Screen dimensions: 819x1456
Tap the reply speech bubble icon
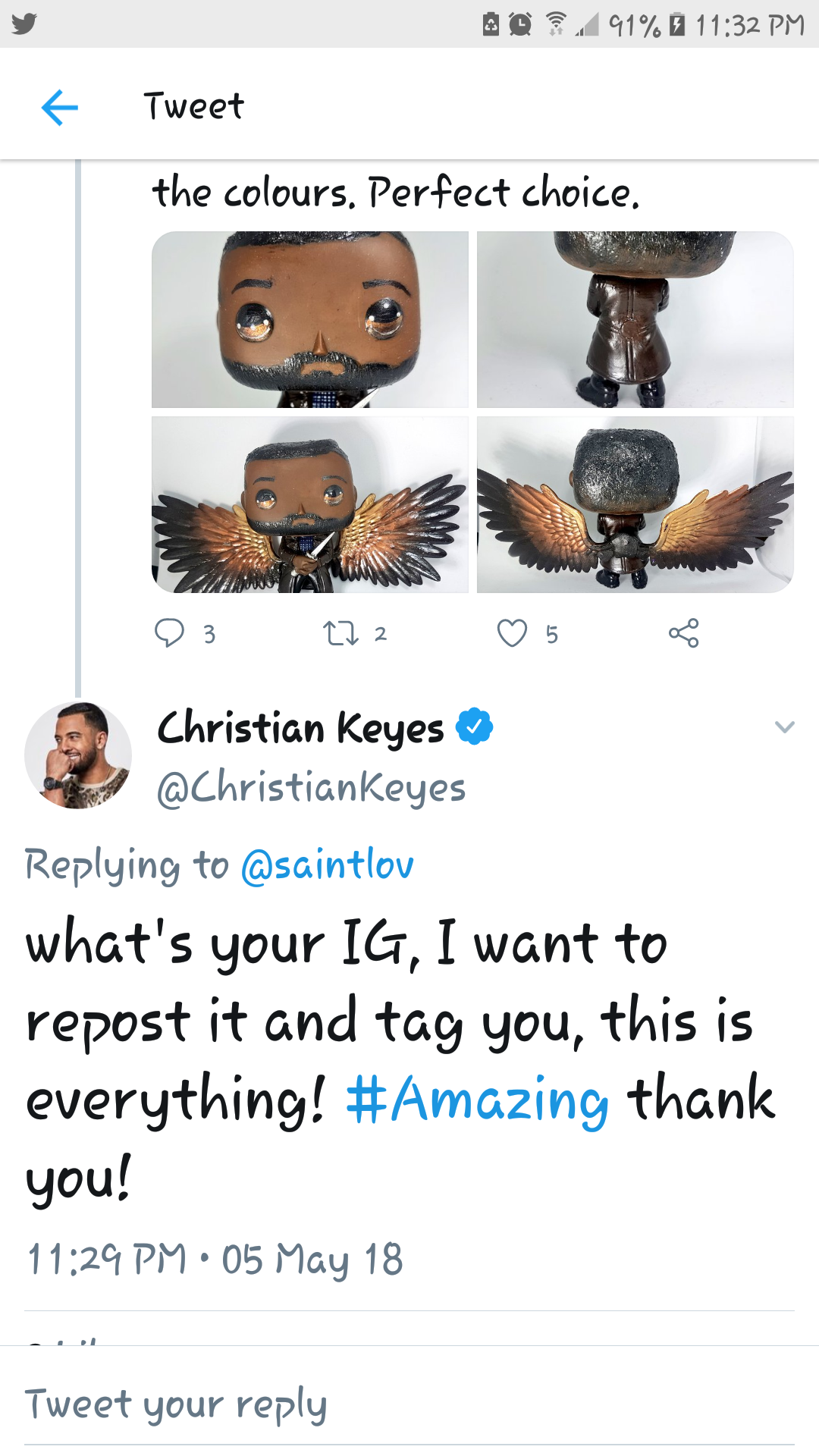pyautogui.click(x=169, y=632)
